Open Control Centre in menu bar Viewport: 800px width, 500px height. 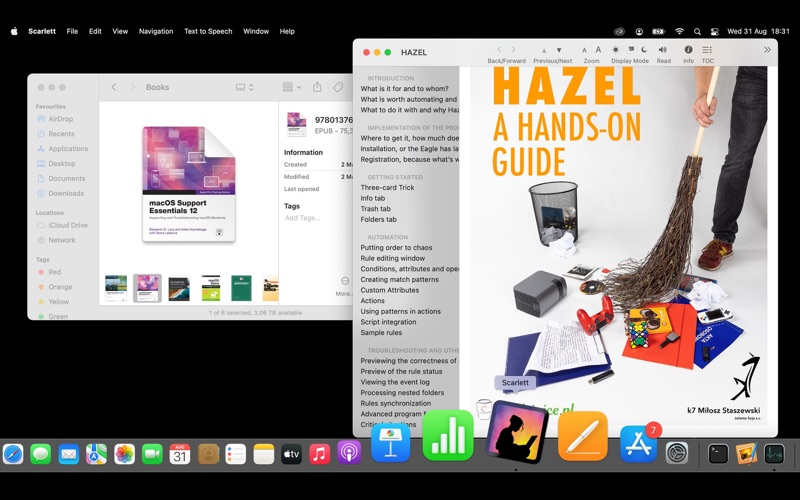coord(714,31)
